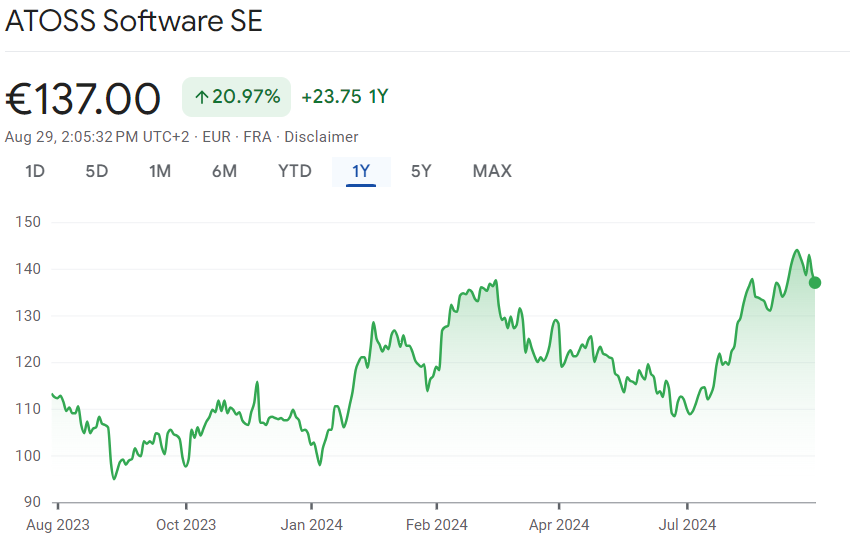
Task: Select the 1Y time range tab
Action: [361, 171]
